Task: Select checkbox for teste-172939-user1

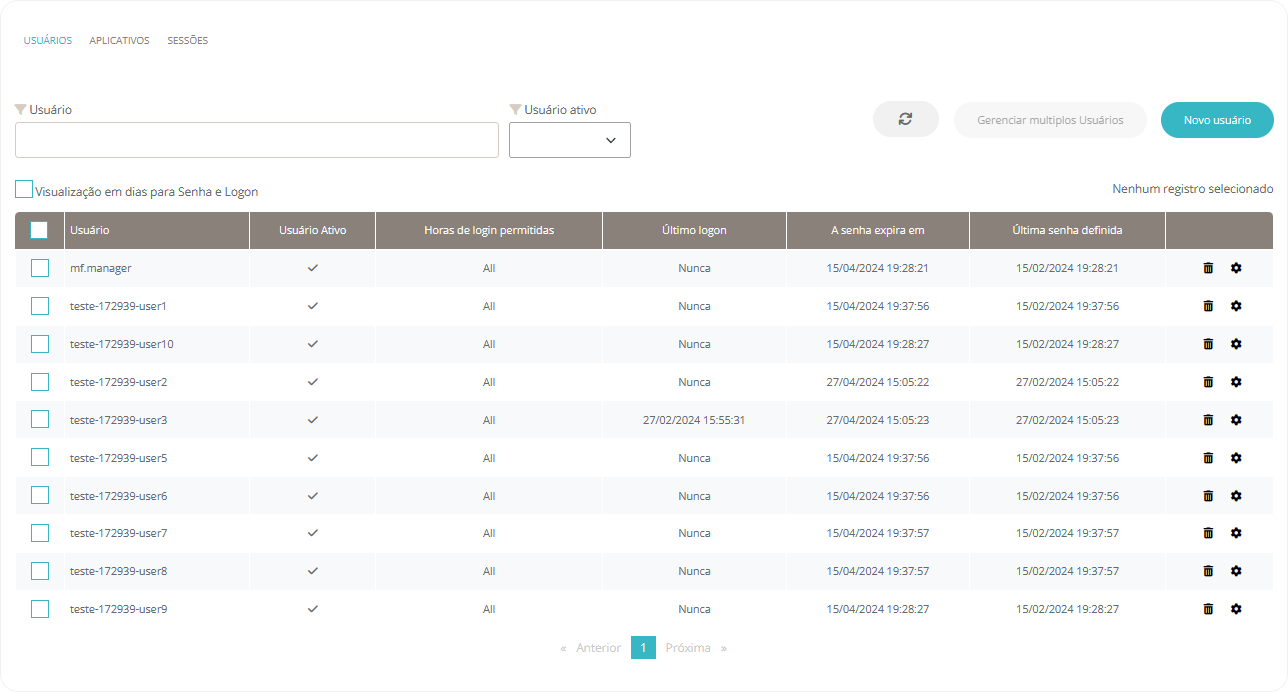Action: [x=40, y=306]
